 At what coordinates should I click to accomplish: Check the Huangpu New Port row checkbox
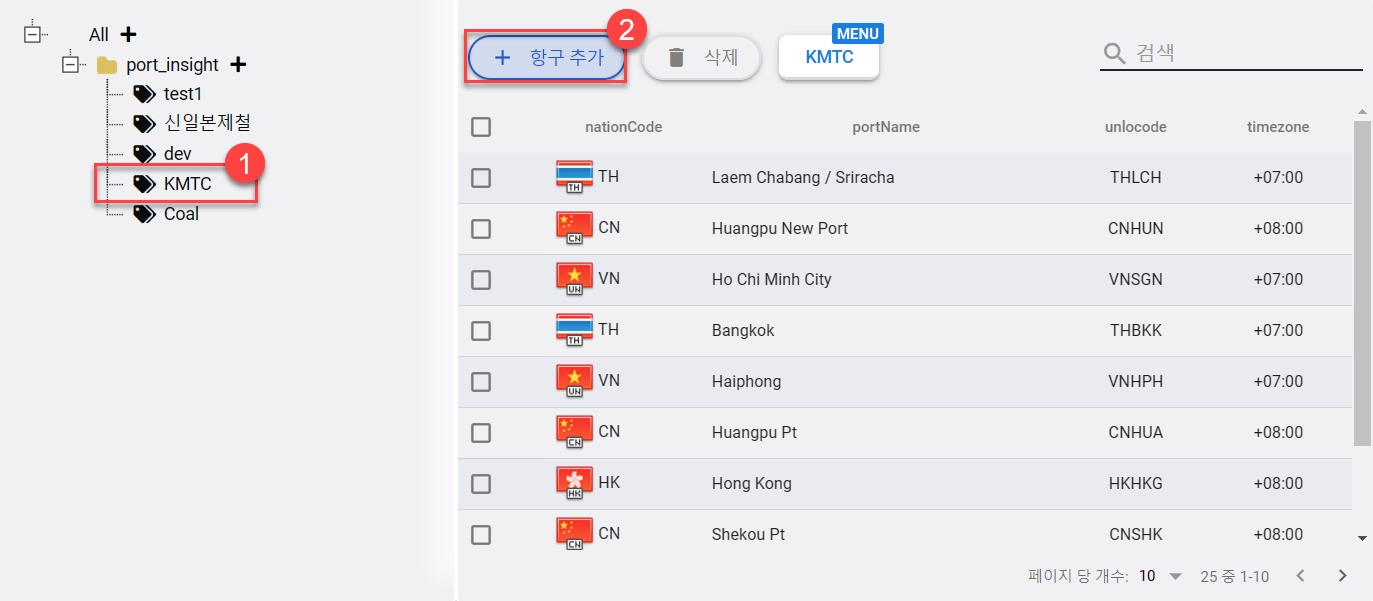[481, 229]
